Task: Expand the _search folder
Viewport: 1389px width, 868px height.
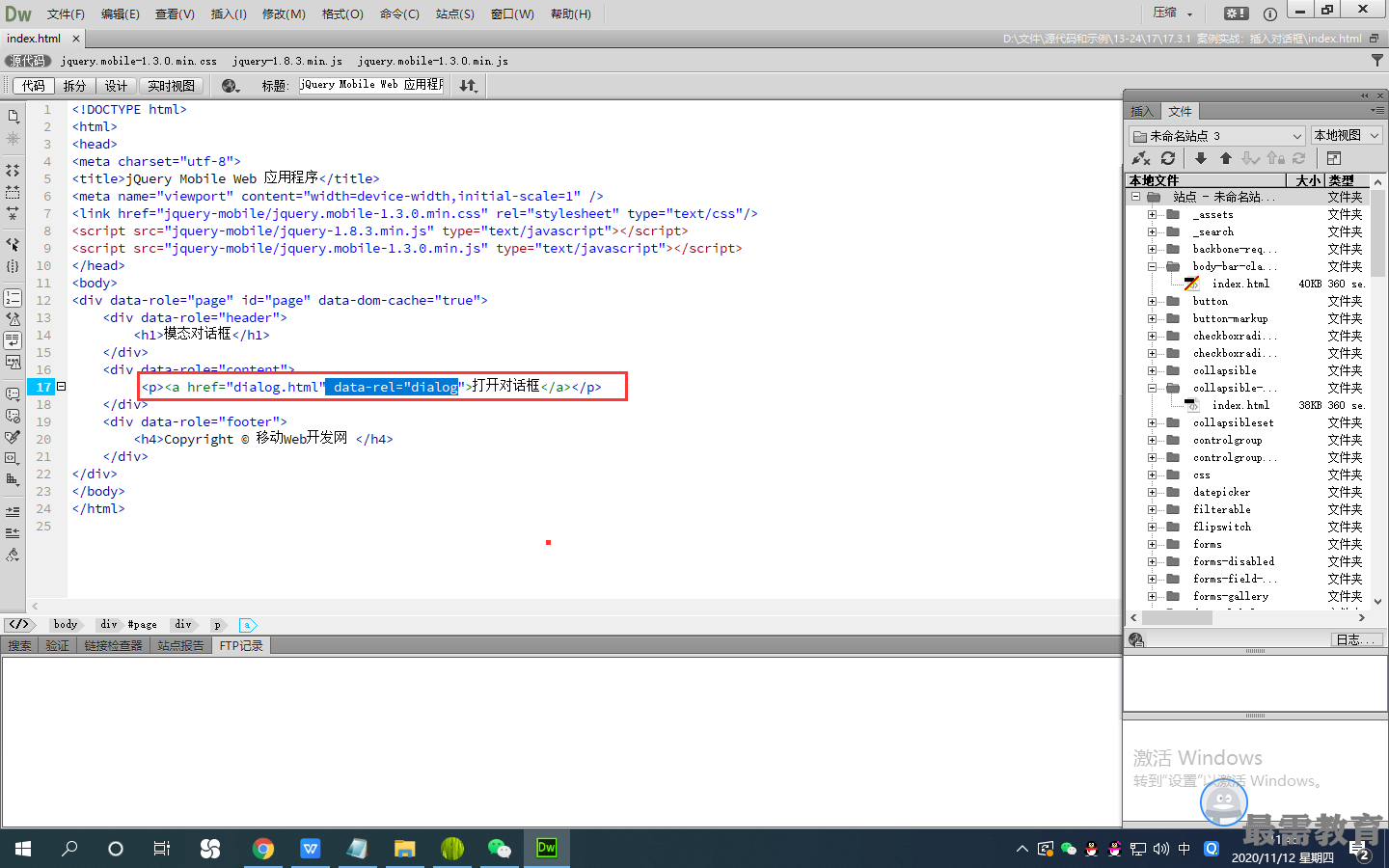Action: point(1152,232)
